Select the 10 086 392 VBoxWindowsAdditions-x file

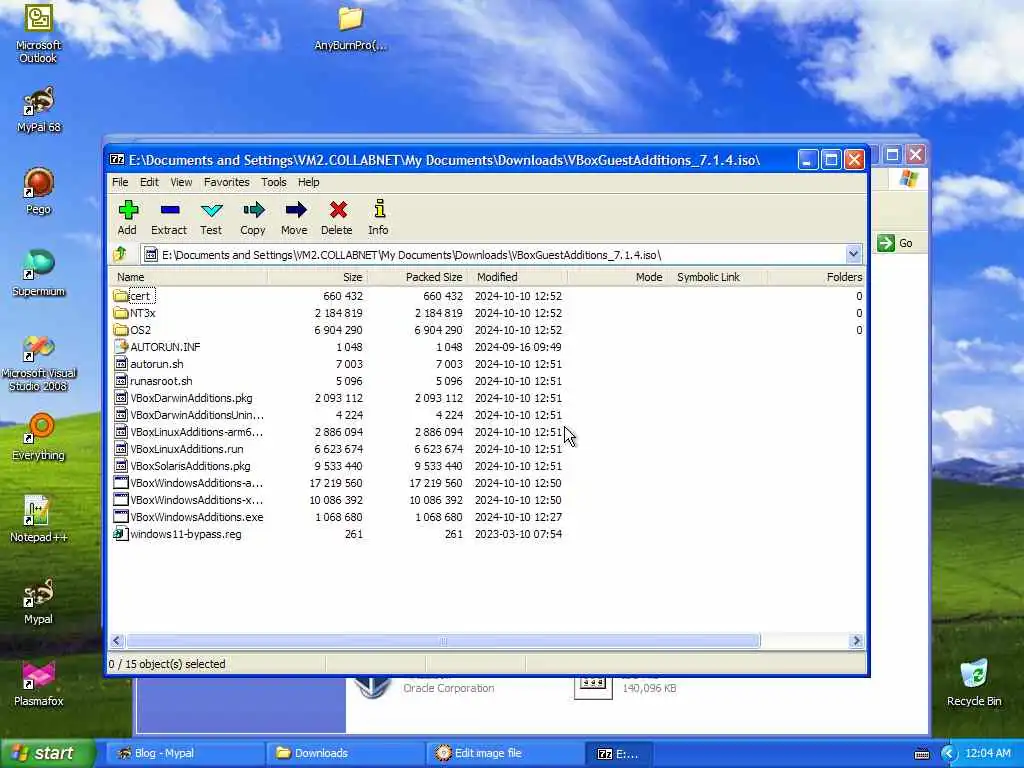tap(188, 500)
